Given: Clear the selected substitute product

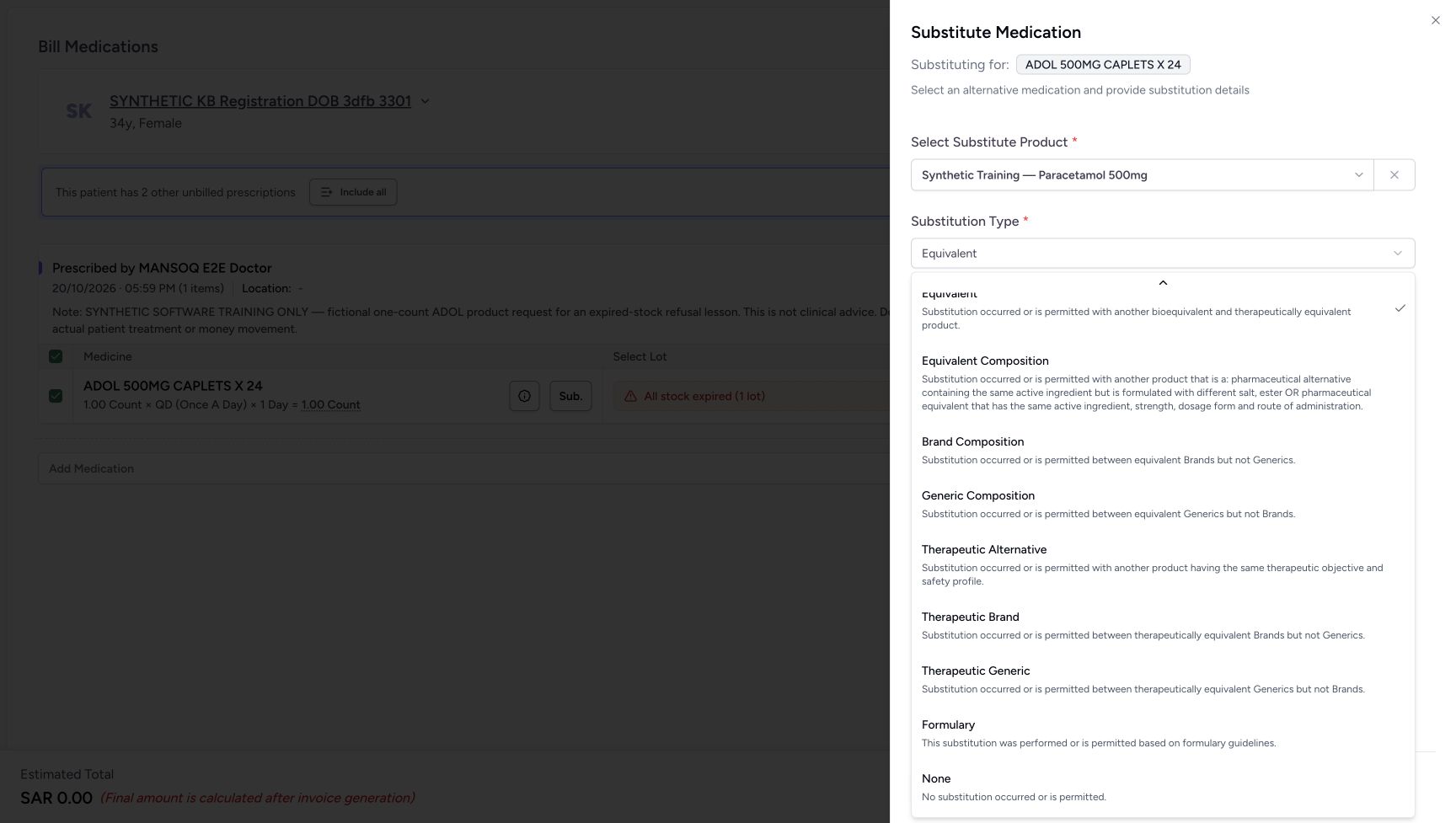Looking at the screenshot, I should click(x=1394, y=175).
